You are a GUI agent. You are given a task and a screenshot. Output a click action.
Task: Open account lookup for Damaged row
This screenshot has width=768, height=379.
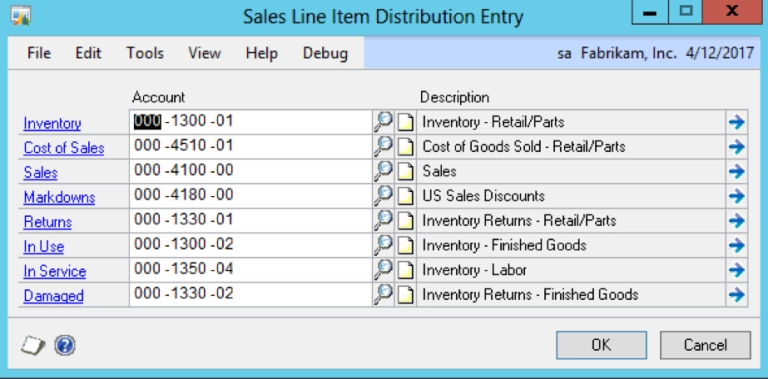384,294
